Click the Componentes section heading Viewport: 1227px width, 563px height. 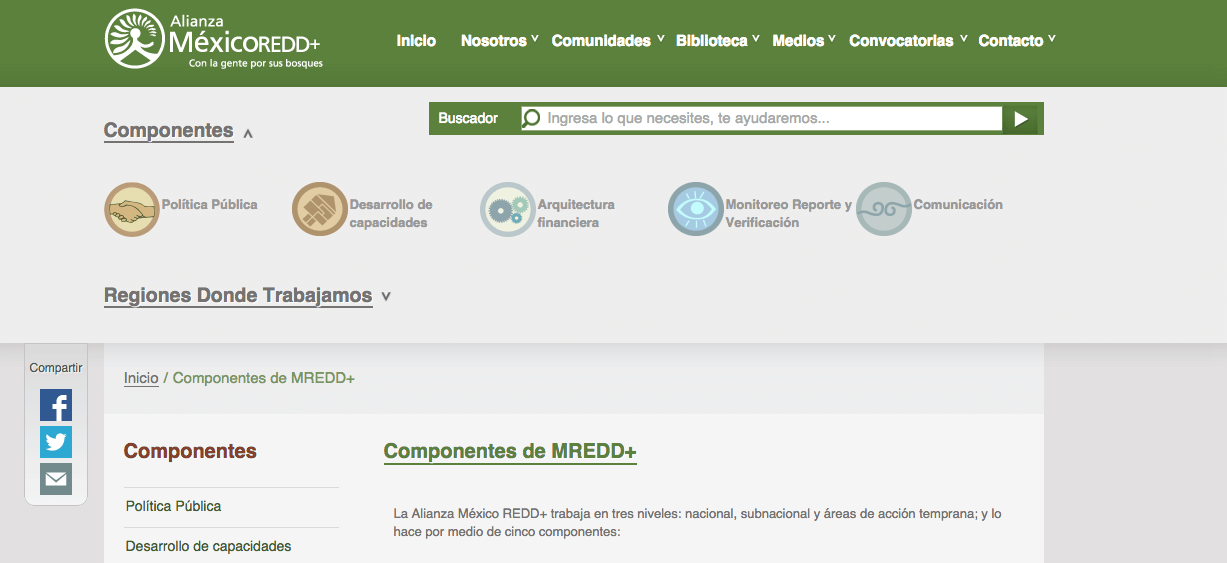[169, 131]
